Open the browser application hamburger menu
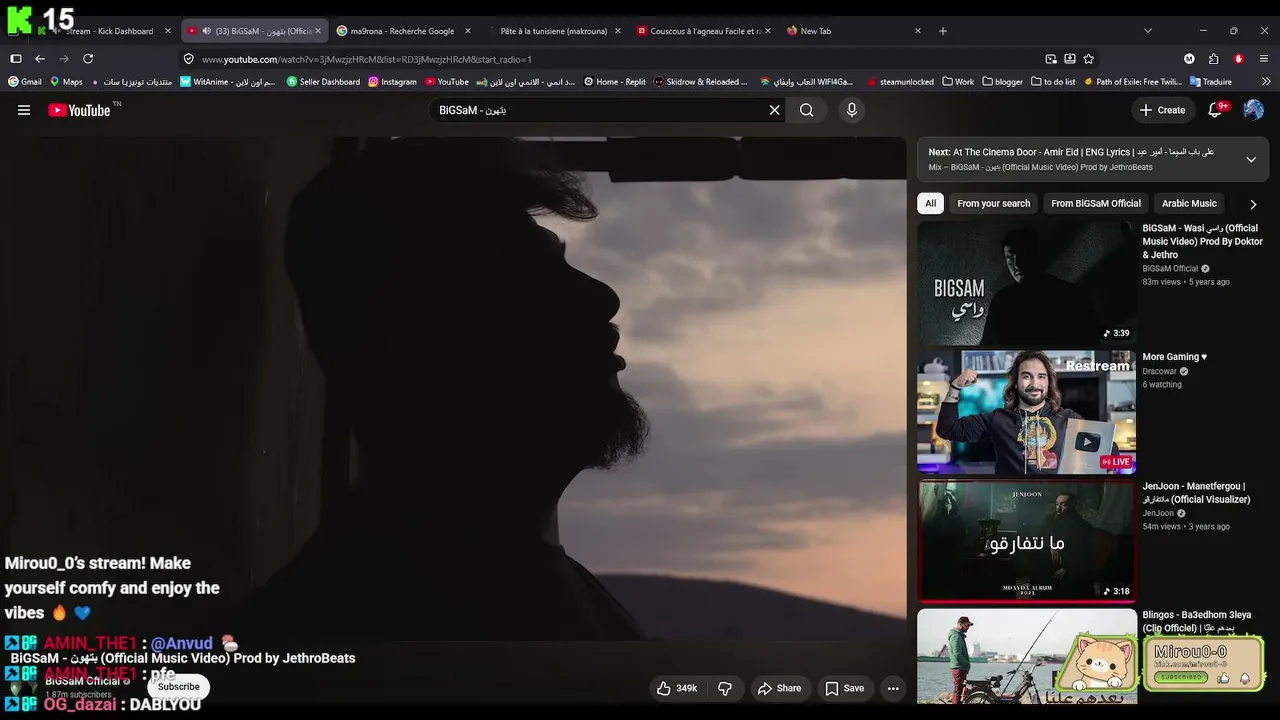The image size is (1280, 720). tap(1264, 59)
